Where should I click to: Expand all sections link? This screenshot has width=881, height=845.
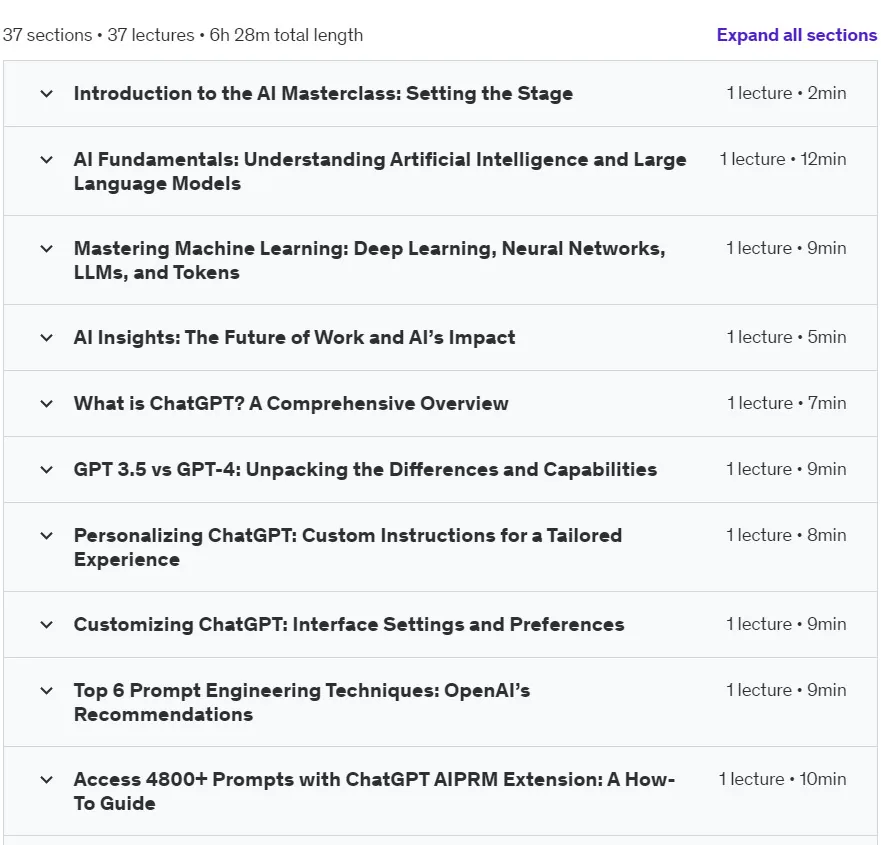click(x=796, y=35)
